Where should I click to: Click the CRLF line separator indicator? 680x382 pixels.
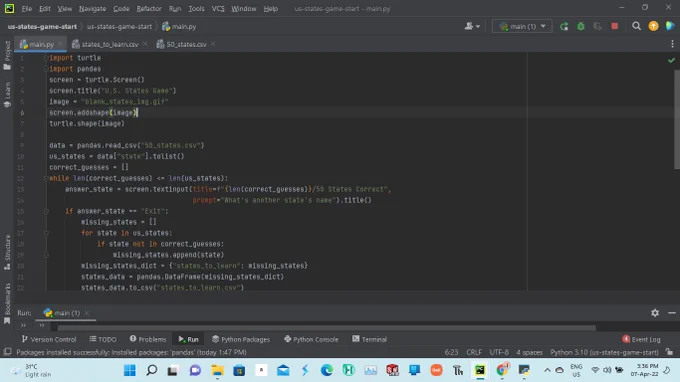pos(474,352)
